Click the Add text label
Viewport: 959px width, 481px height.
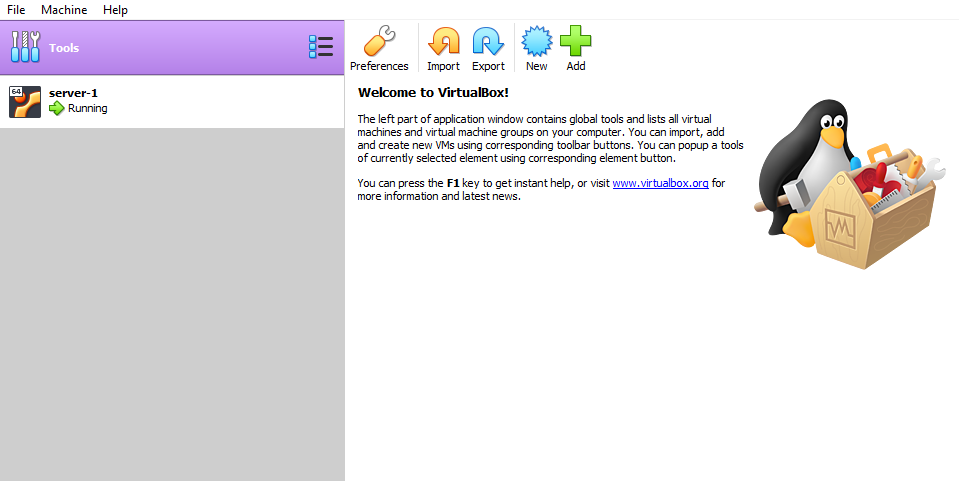576,66
